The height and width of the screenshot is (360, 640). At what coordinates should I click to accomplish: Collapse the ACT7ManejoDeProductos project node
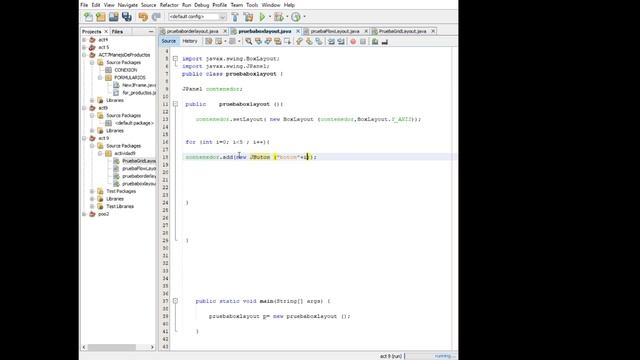(x=84, y=55)
